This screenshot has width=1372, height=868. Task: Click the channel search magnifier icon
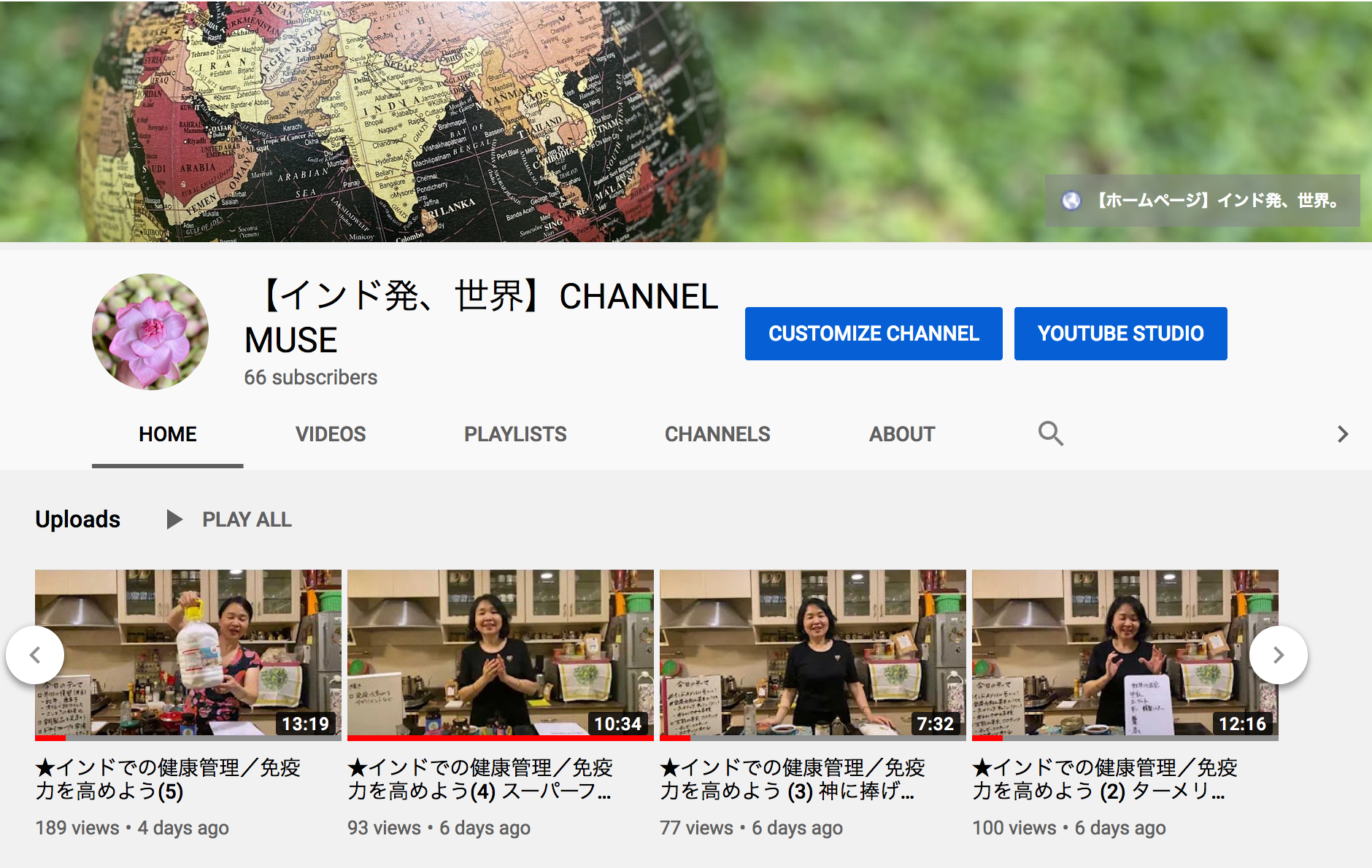coord(1050,434)
